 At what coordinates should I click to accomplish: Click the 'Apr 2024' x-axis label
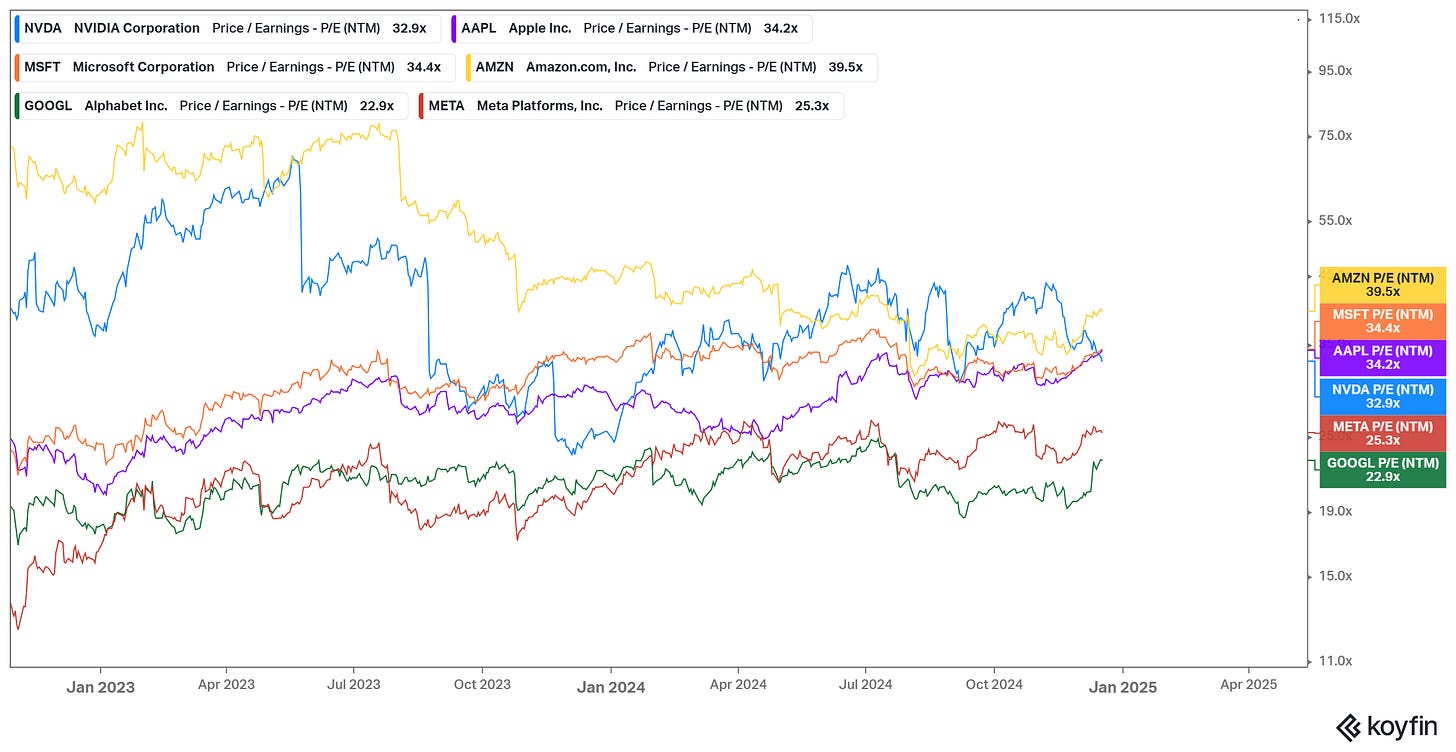(738, 685)
